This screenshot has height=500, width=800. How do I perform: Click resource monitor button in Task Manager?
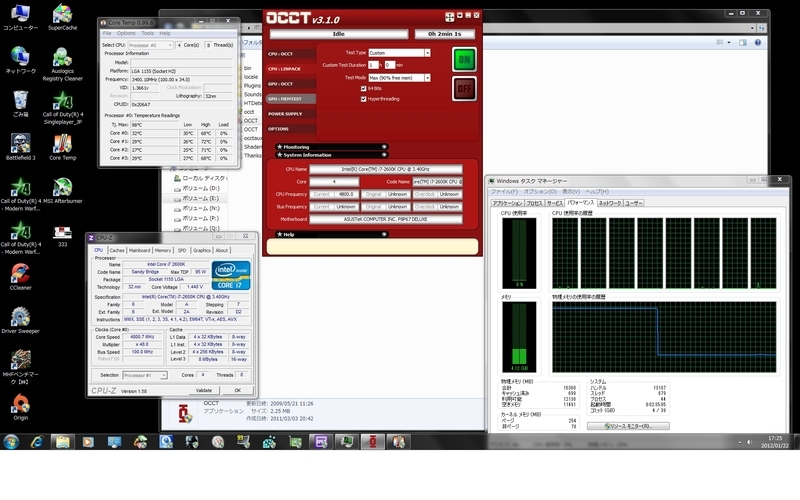628,426
